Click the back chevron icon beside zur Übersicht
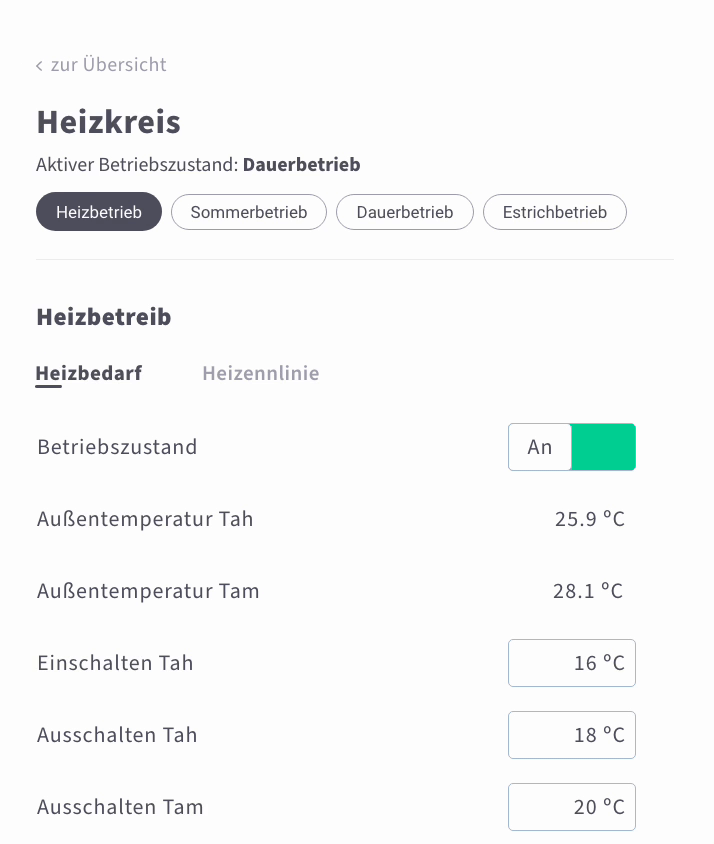Viewport: 714px width, 844px height. pos(39,66)
